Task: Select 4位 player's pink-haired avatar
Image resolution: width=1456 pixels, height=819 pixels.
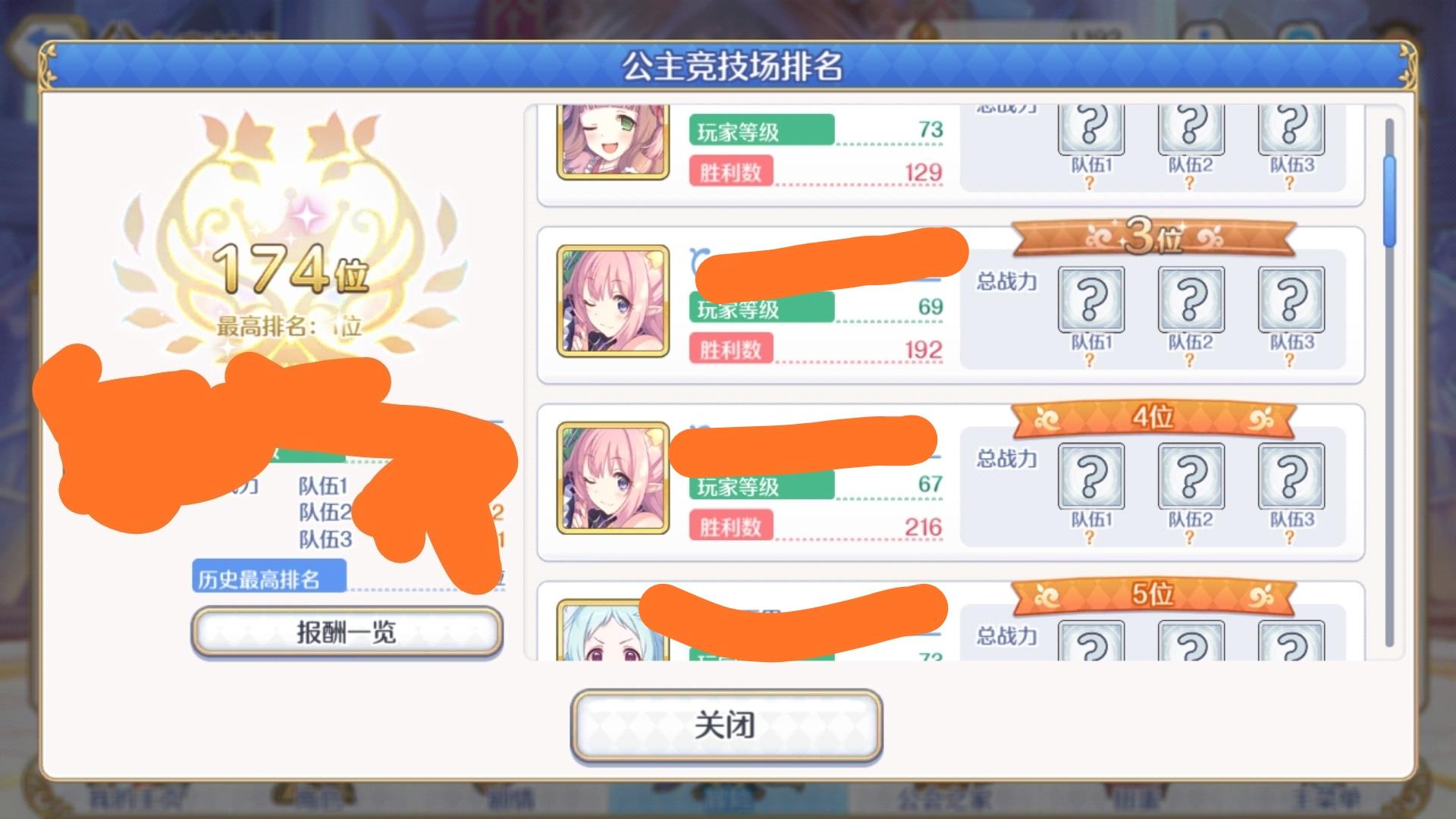Action: click(613, 479)
